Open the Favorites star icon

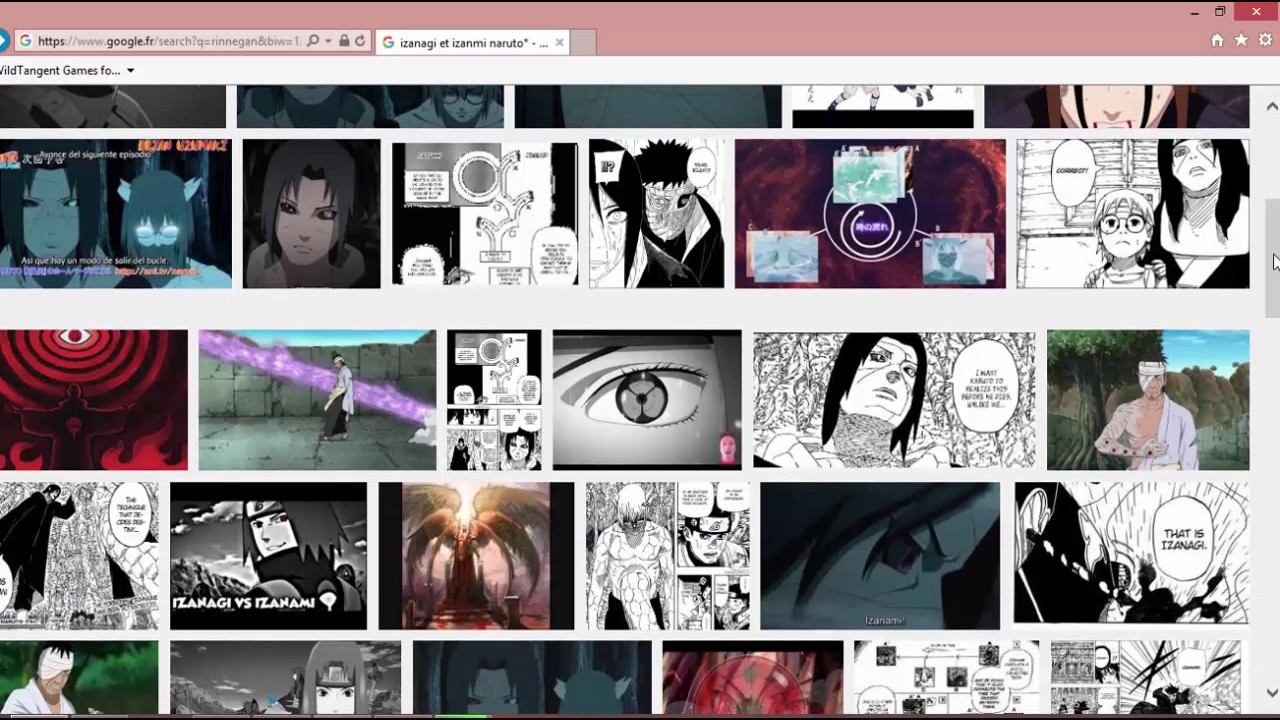(1241, 40)
